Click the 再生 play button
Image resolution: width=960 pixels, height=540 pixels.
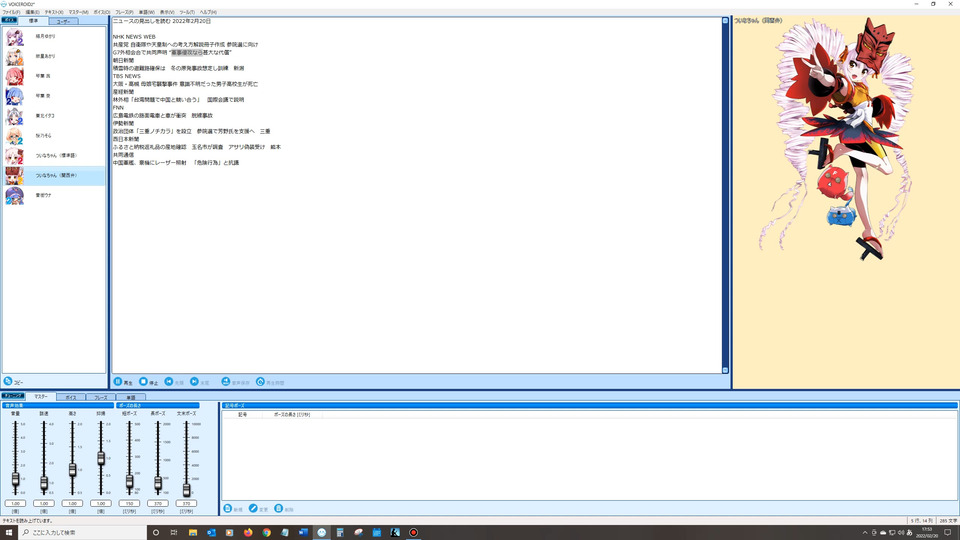click(x=122, y=381)
